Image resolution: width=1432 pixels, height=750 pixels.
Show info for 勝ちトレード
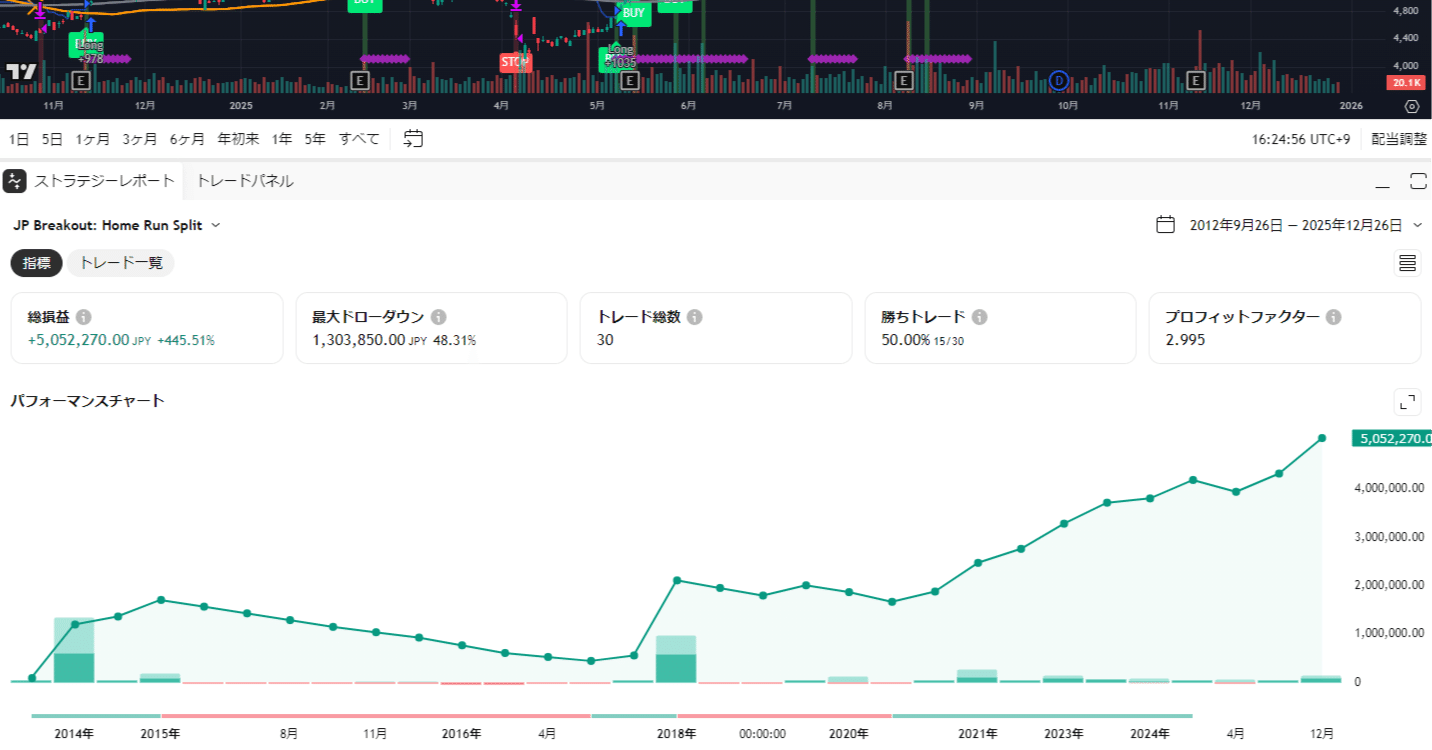pos(980,317)
